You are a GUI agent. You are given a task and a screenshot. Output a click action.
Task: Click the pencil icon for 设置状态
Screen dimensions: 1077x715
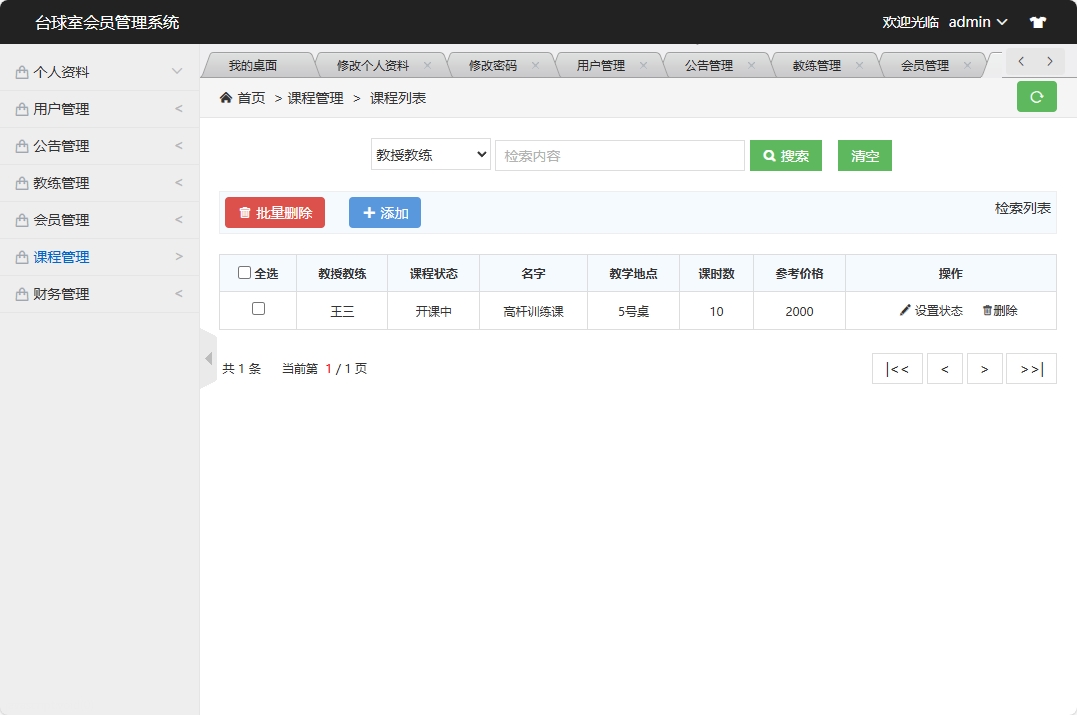[906, 310]
